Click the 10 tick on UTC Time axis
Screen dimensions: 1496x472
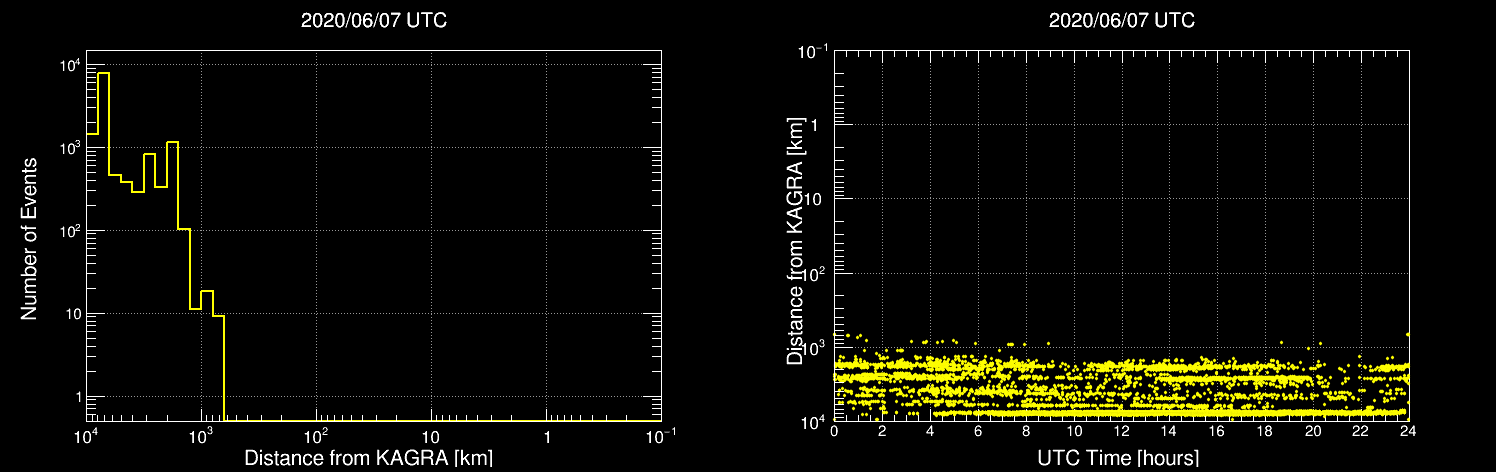point(1074,430)
